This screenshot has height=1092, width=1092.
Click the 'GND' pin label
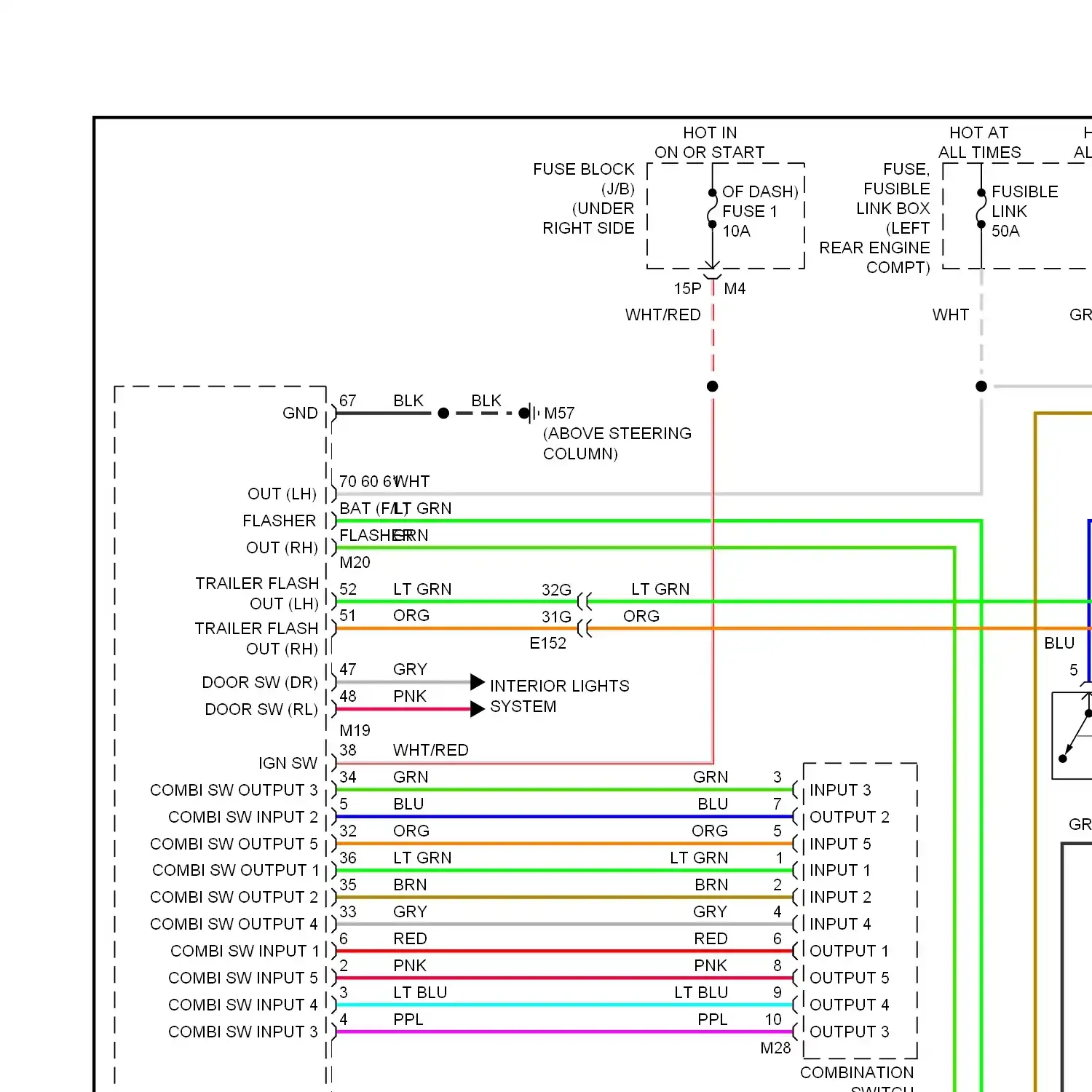coord(300,413)
